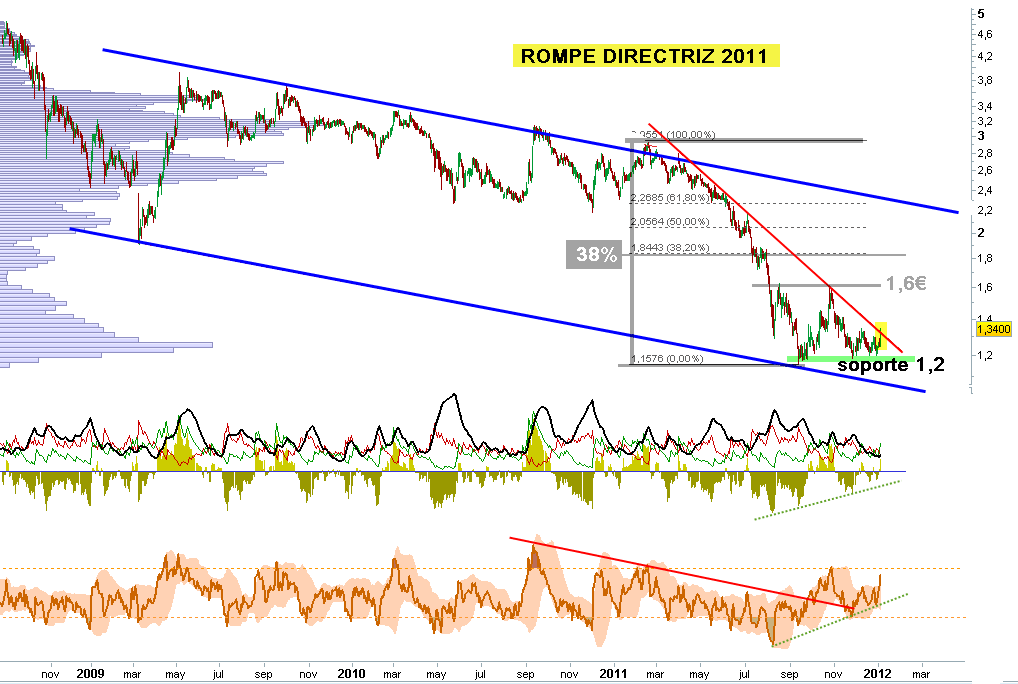Click the yellow '1,3400' current price tag
The width and height of the screenshot is (1018, 684).
994,330
